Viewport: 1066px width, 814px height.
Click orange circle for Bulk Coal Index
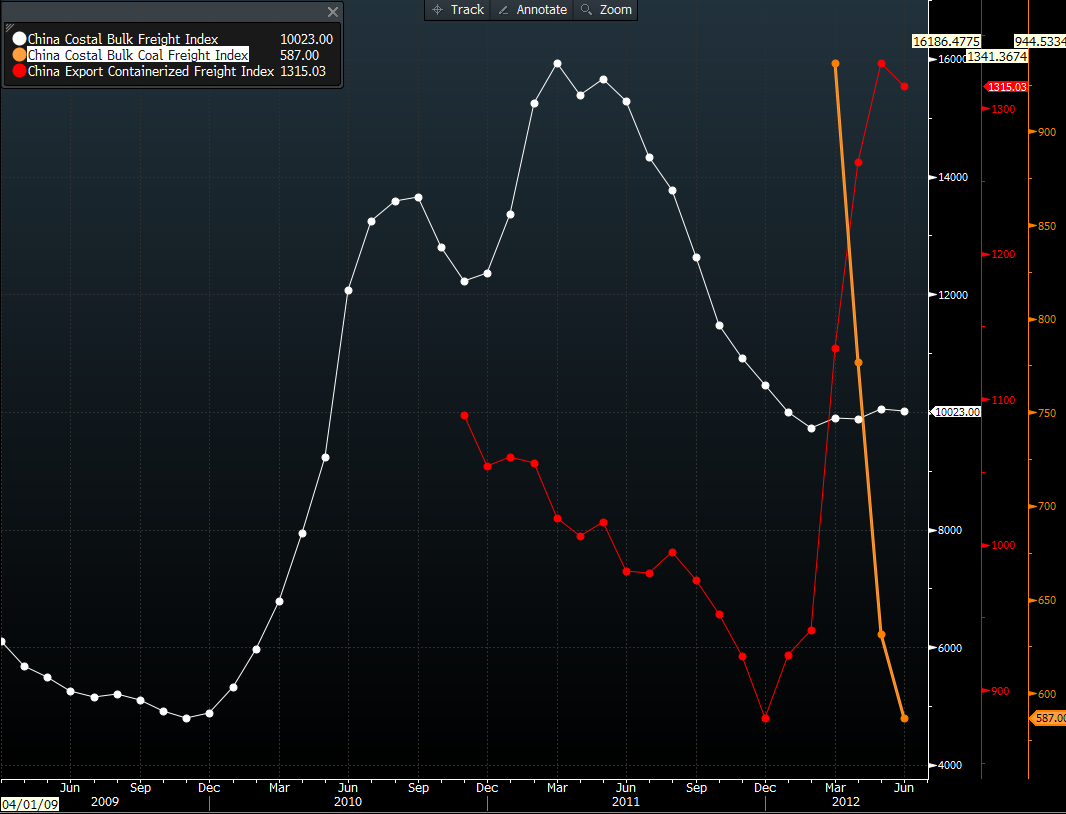[19, 55]
